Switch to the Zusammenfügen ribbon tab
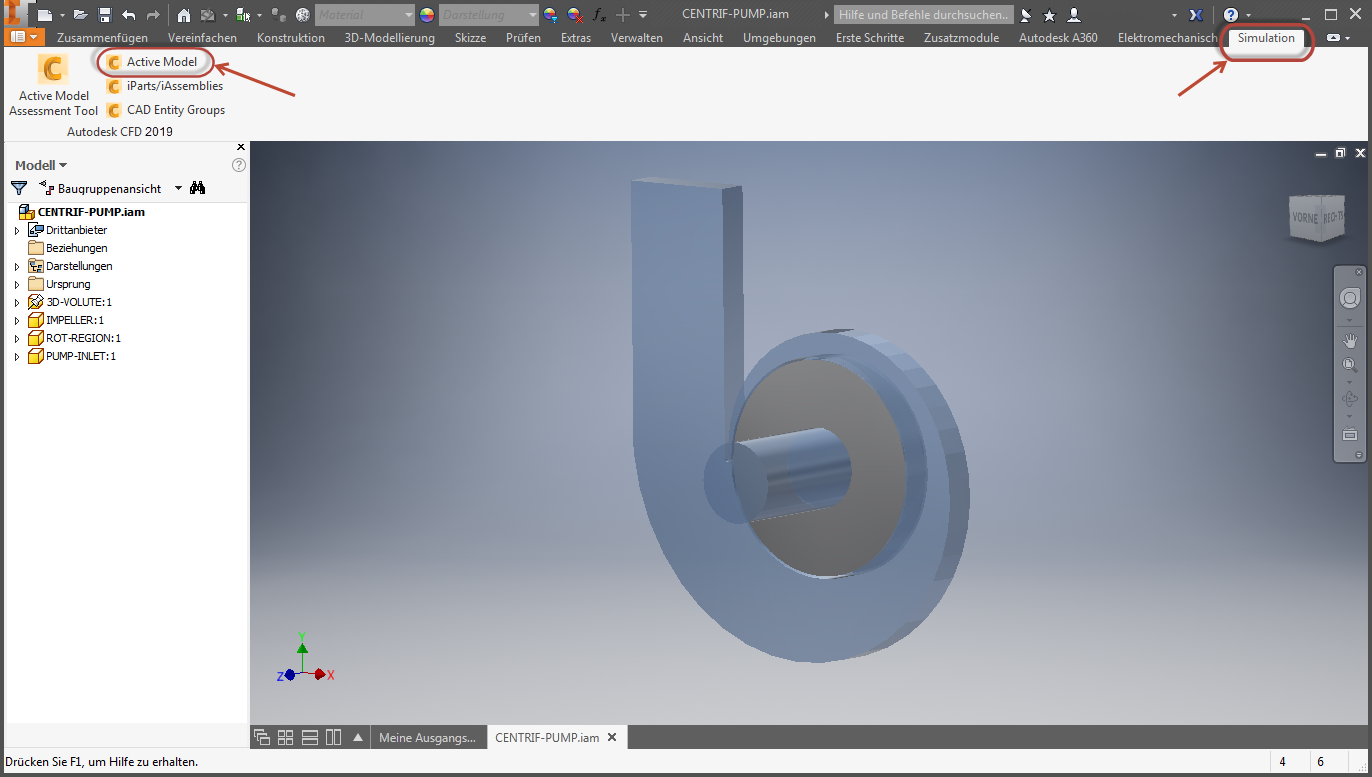The image size is (1372, 777). point(102,38)
